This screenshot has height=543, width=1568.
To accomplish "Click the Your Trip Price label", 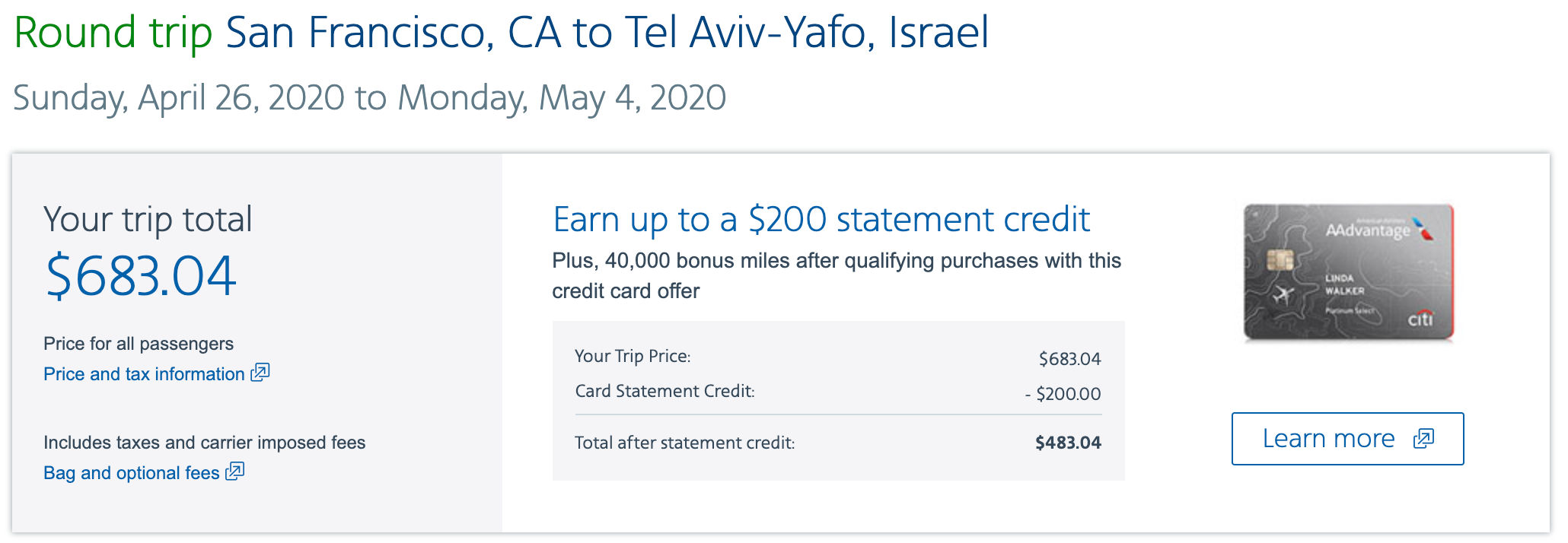I will point(632,356).
